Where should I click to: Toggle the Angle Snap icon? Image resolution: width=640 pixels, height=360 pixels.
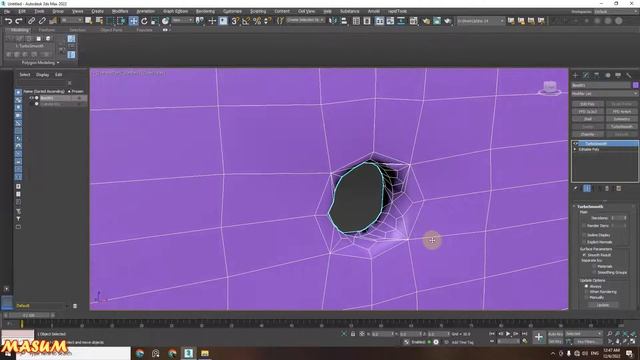pos(246,21)
